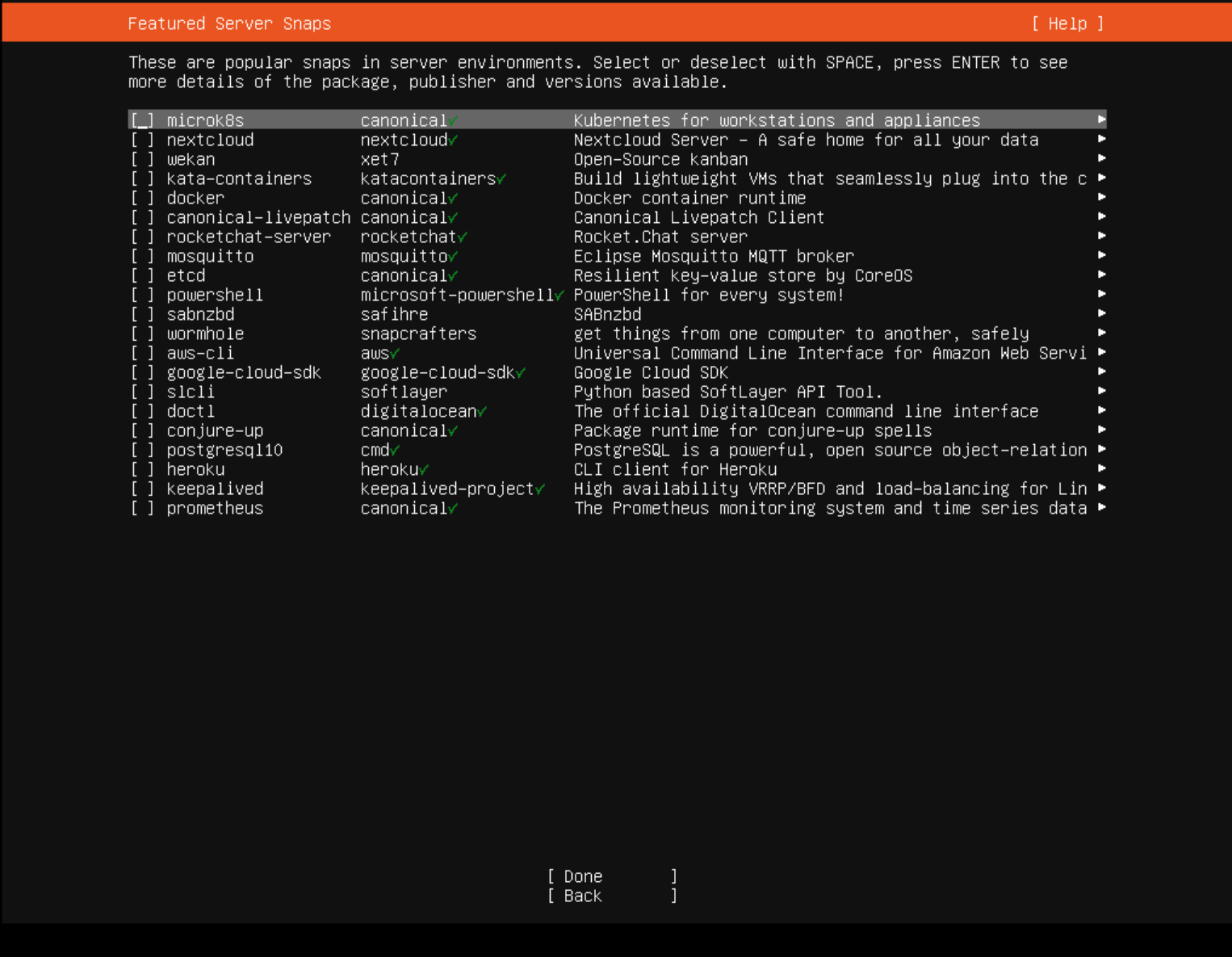Toggle the microk8s snap checkbox
The width and height of the screenshot is (1232, 957).
[x=143, y=120]
